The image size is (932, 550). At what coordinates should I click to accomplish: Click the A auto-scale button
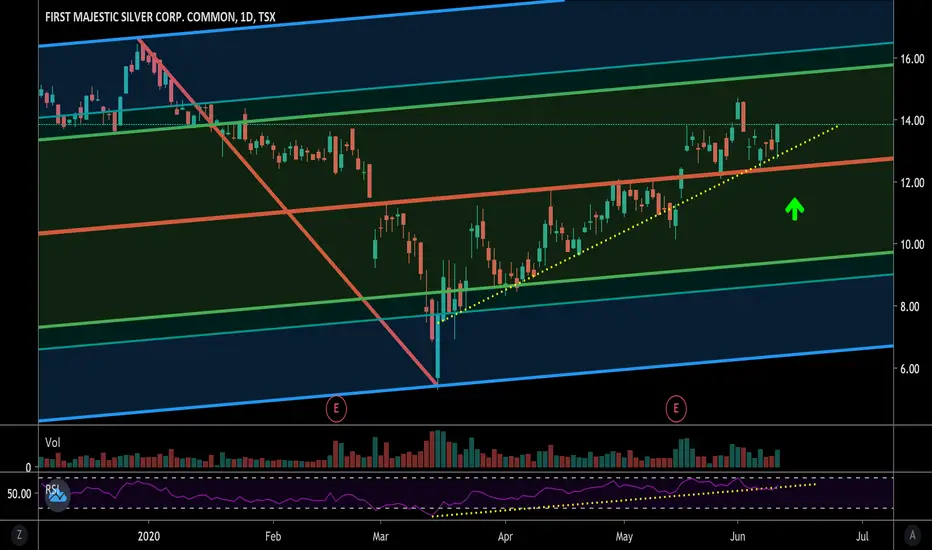pyautogui.click(x=912, y=535)
